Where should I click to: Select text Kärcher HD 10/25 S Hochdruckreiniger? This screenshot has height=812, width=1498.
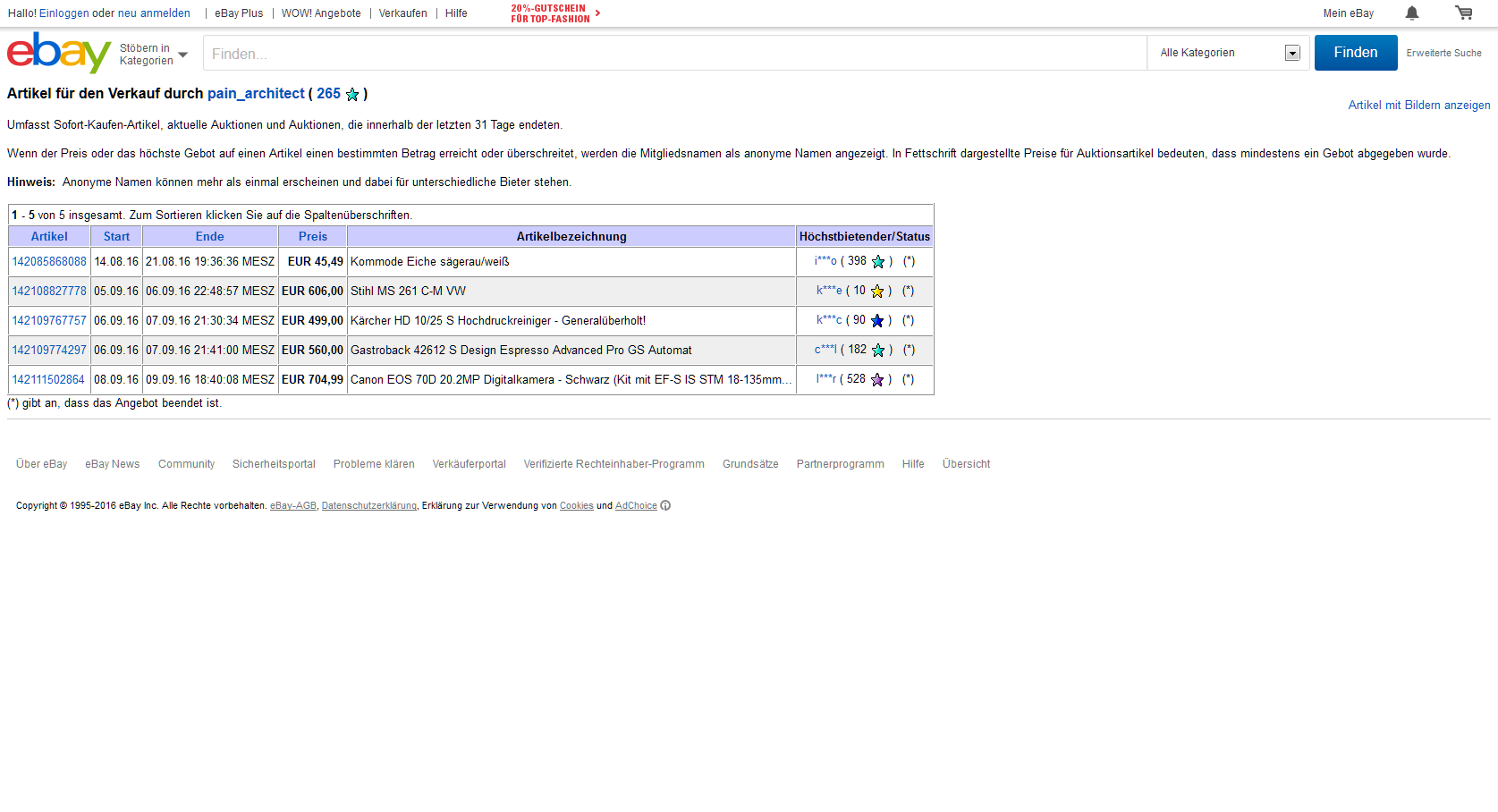(x=451, y=321)
